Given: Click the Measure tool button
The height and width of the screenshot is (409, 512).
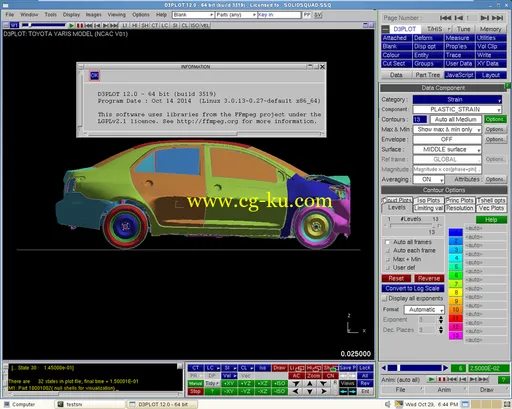Looking at the screenshot, I should [459, 38].
